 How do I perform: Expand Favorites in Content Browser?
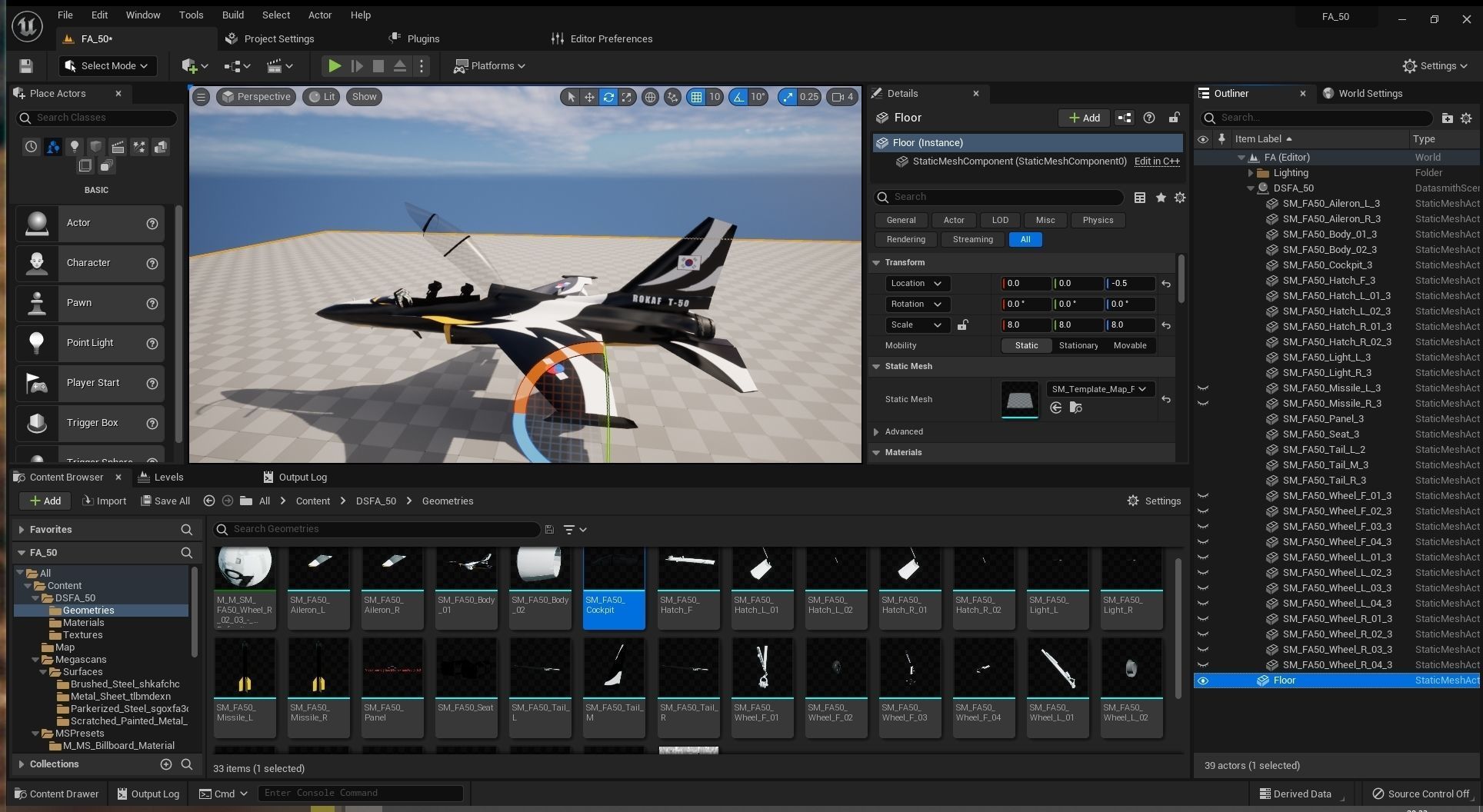tap(22, 530)
